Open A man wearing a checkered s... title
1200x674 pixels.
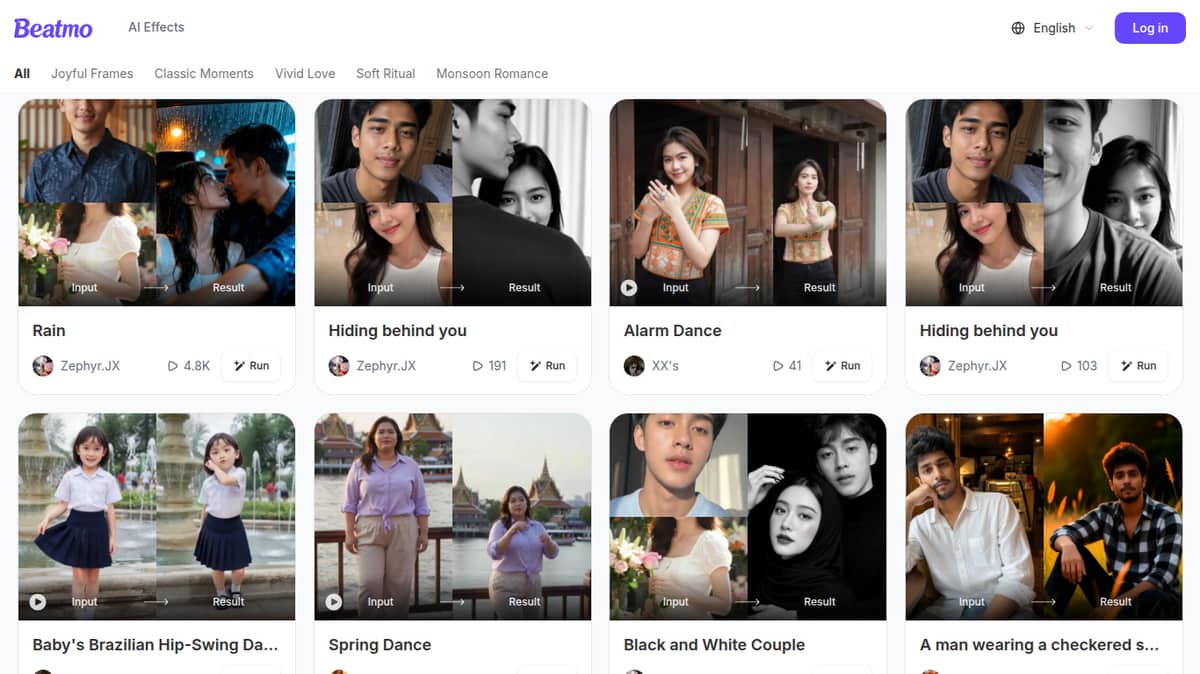click(x=1039, y=645)
